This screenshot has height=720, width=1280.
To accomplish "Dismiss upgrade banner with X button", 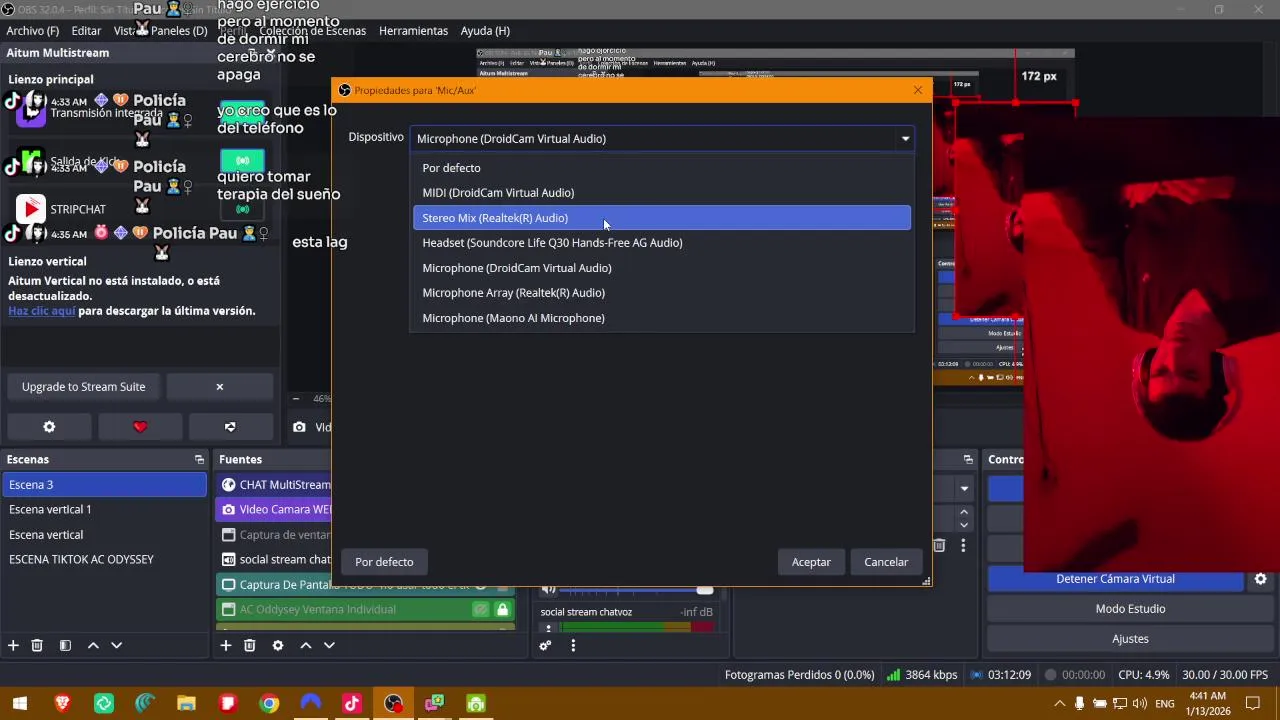I will [x=220, y=387].
